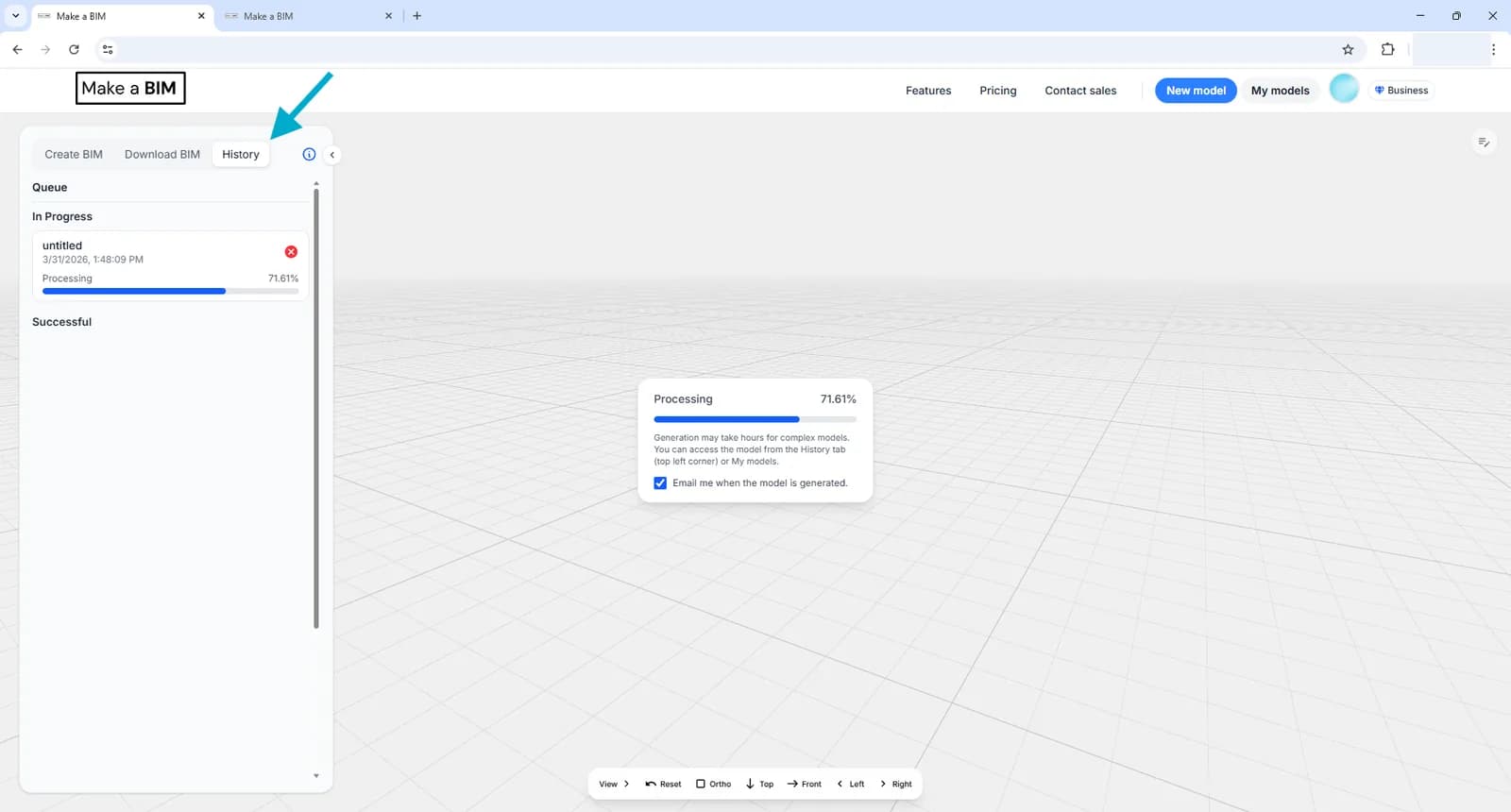Image resolution: width=1511 pixels, height=812 pixels.
Task: Click 71.61% in the center Processing card
Action: click(x=838, y=399)
